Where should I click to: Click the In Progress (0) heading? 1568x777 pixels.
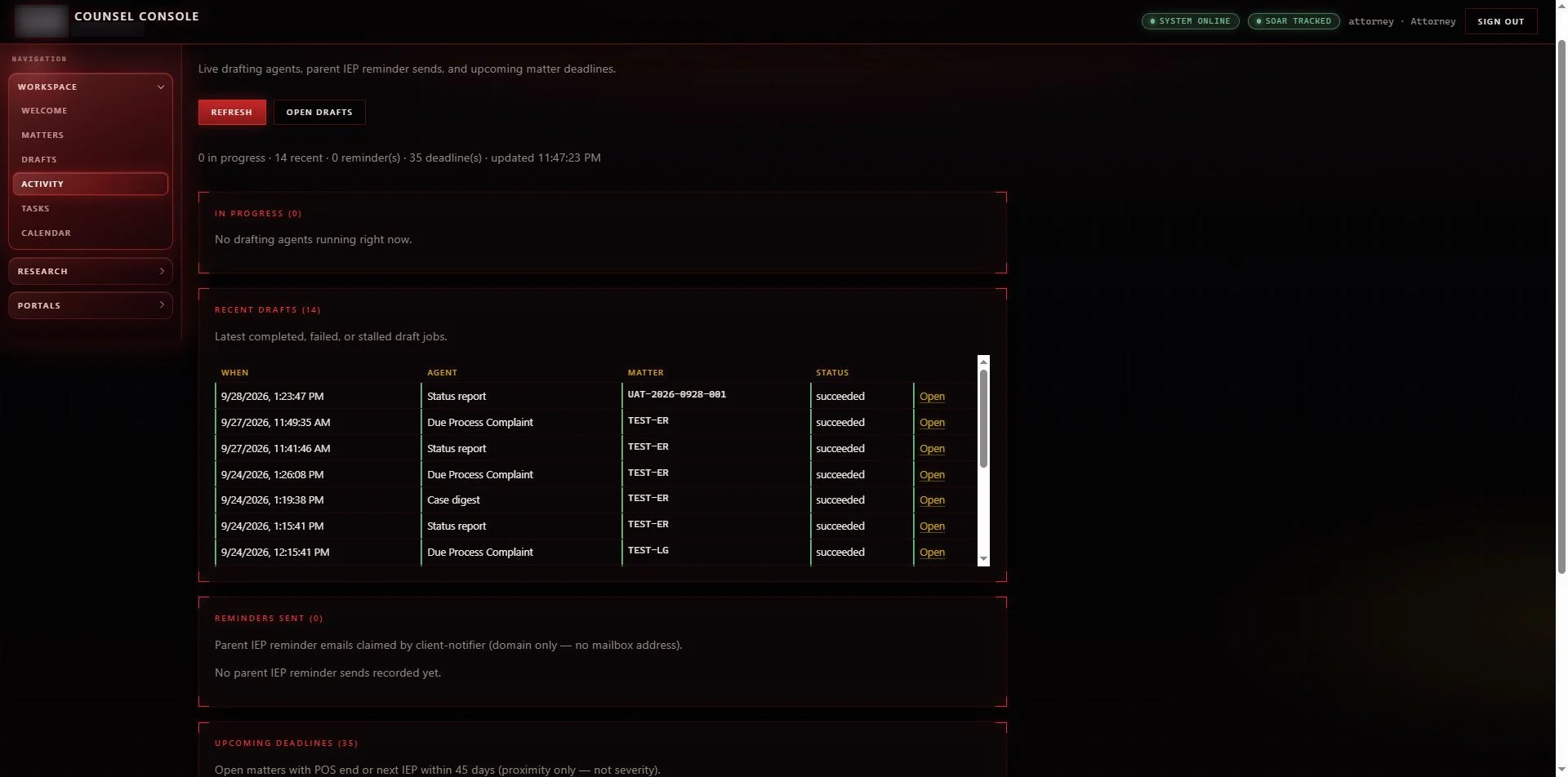[x=258, y=214]
